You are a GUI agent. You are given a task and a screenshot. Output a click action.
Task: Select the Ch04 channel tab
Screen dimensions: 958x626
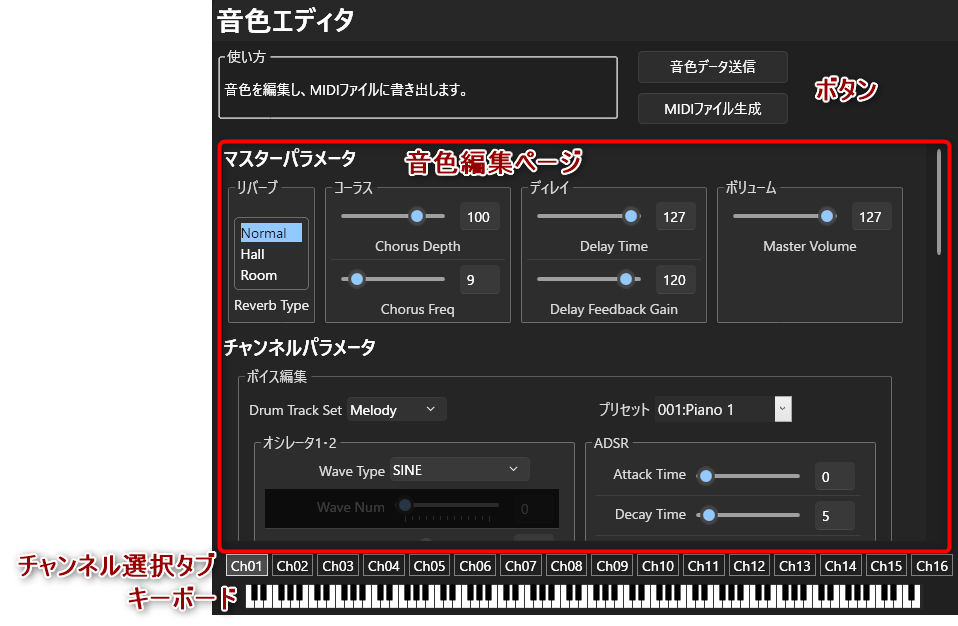(x=384, y=566)
